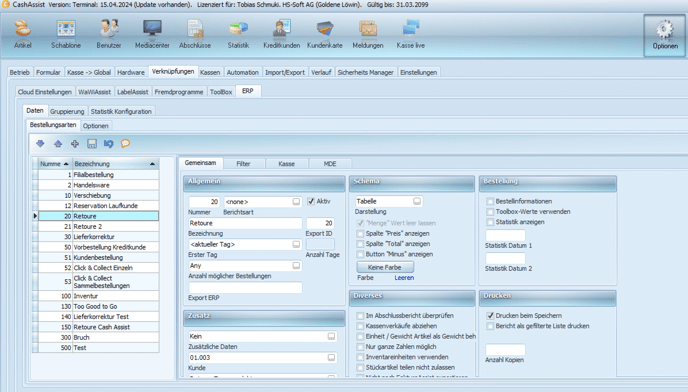The width and height of the screenshot is (688, 392).
Task: Open the Kasse live module
Action: point(411,34)
